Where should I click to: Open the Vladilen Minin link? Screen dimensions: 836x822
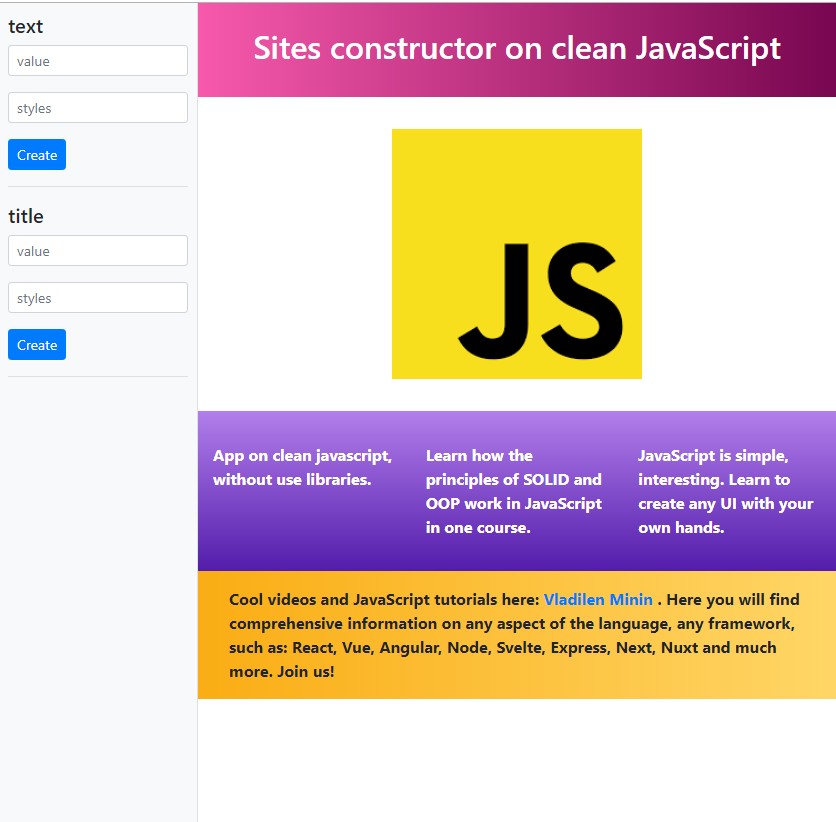(598, 600)
